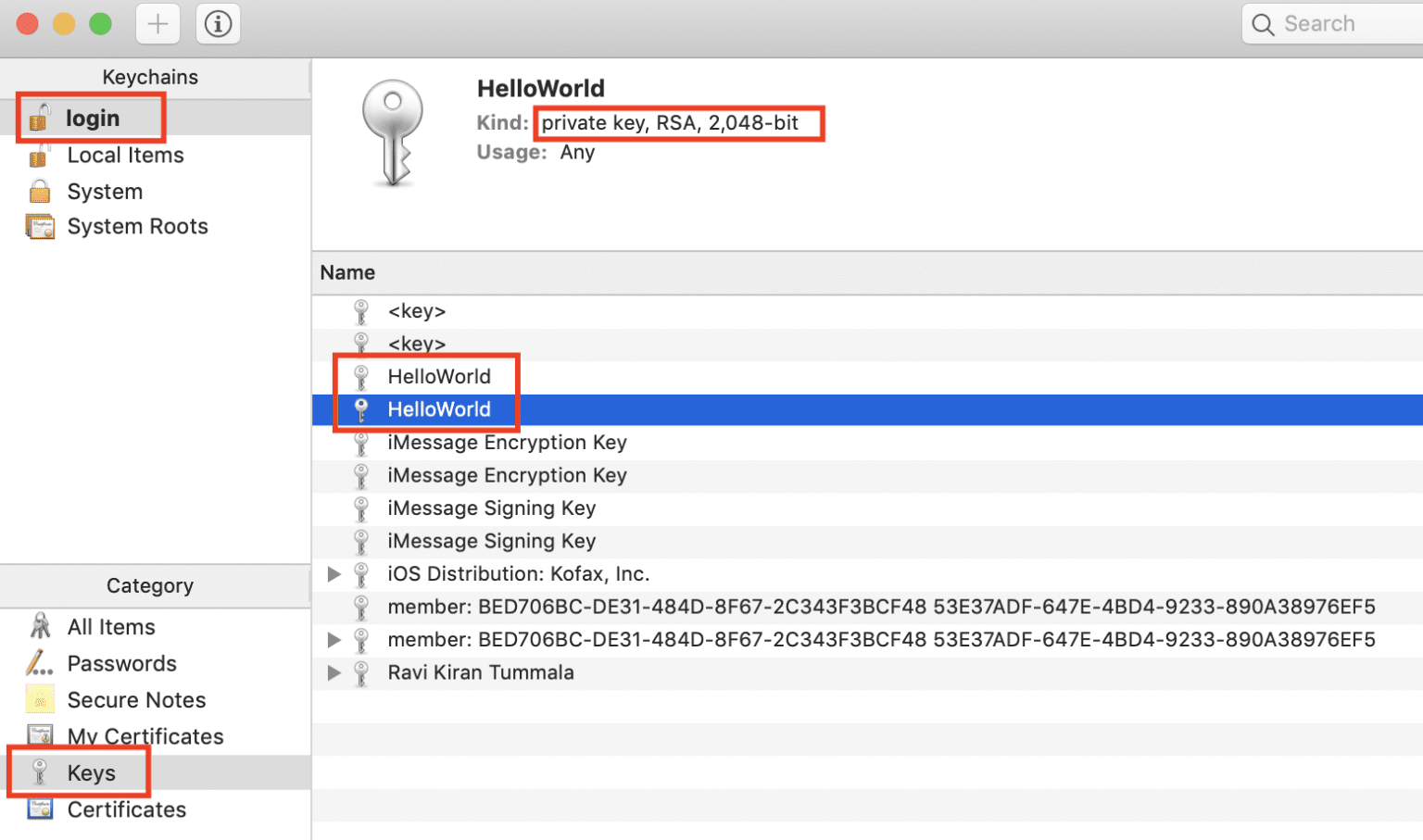1423x840 pixels.
Task: Open the info inspector toolbar button
Action: 218,24
